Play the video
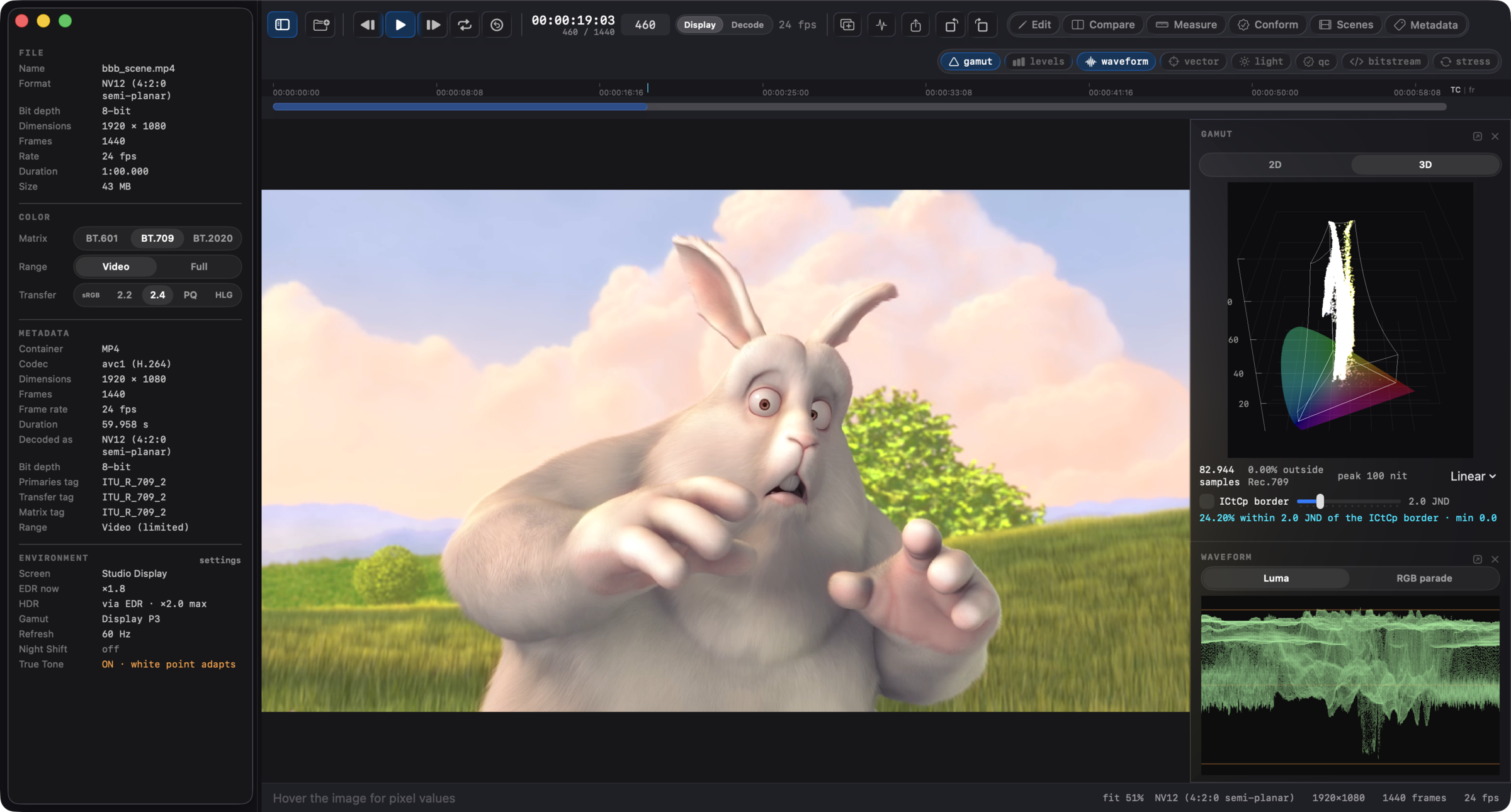The width and height of the screenshot is (1511, 812). click(x=400, y=25)
